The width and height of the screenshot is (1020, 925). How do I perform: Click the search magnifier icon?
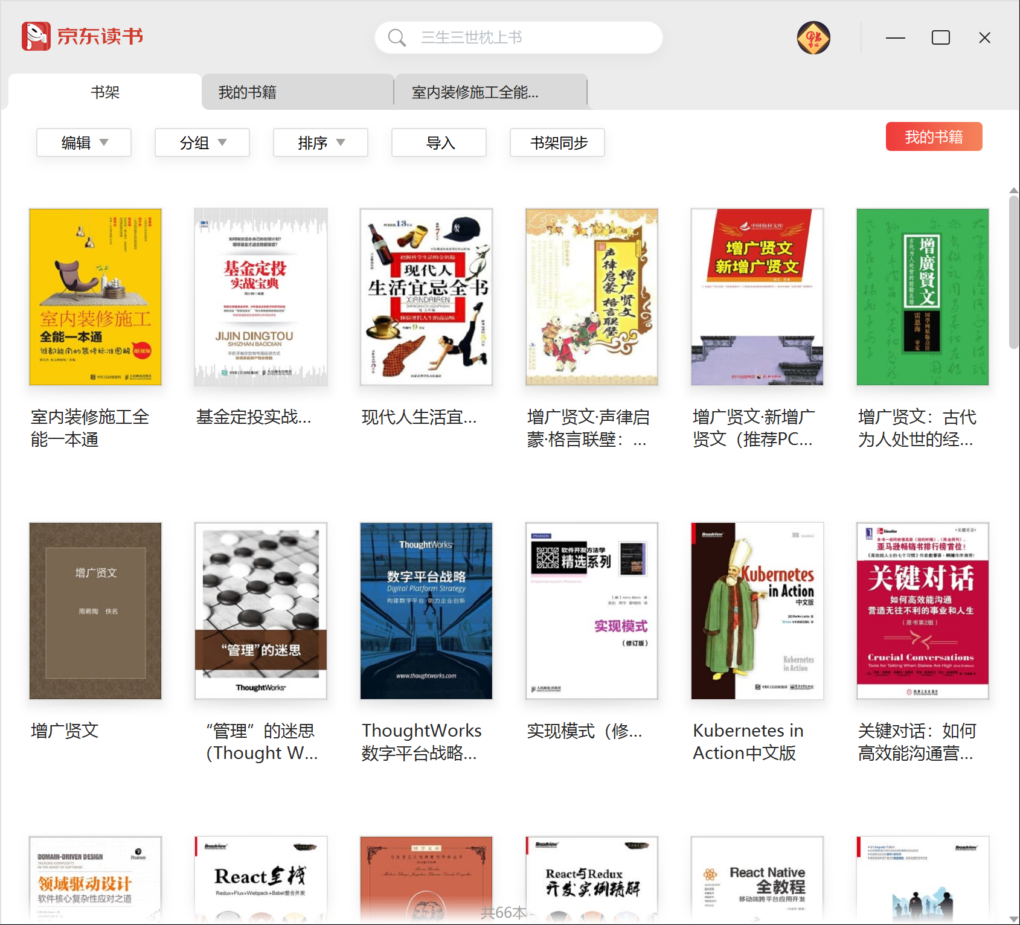click(x=396, y=38)
